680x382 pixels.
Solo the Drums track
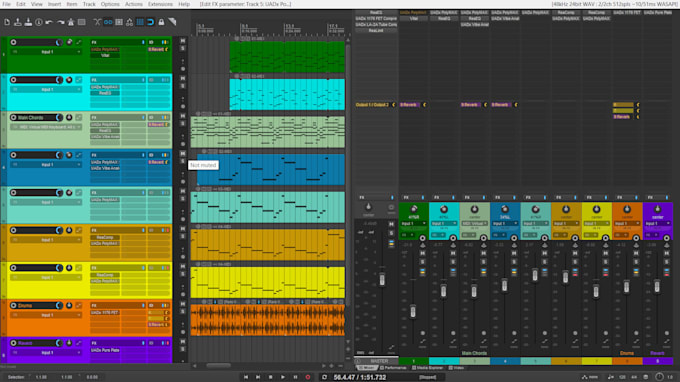click(x=183, y=311)
